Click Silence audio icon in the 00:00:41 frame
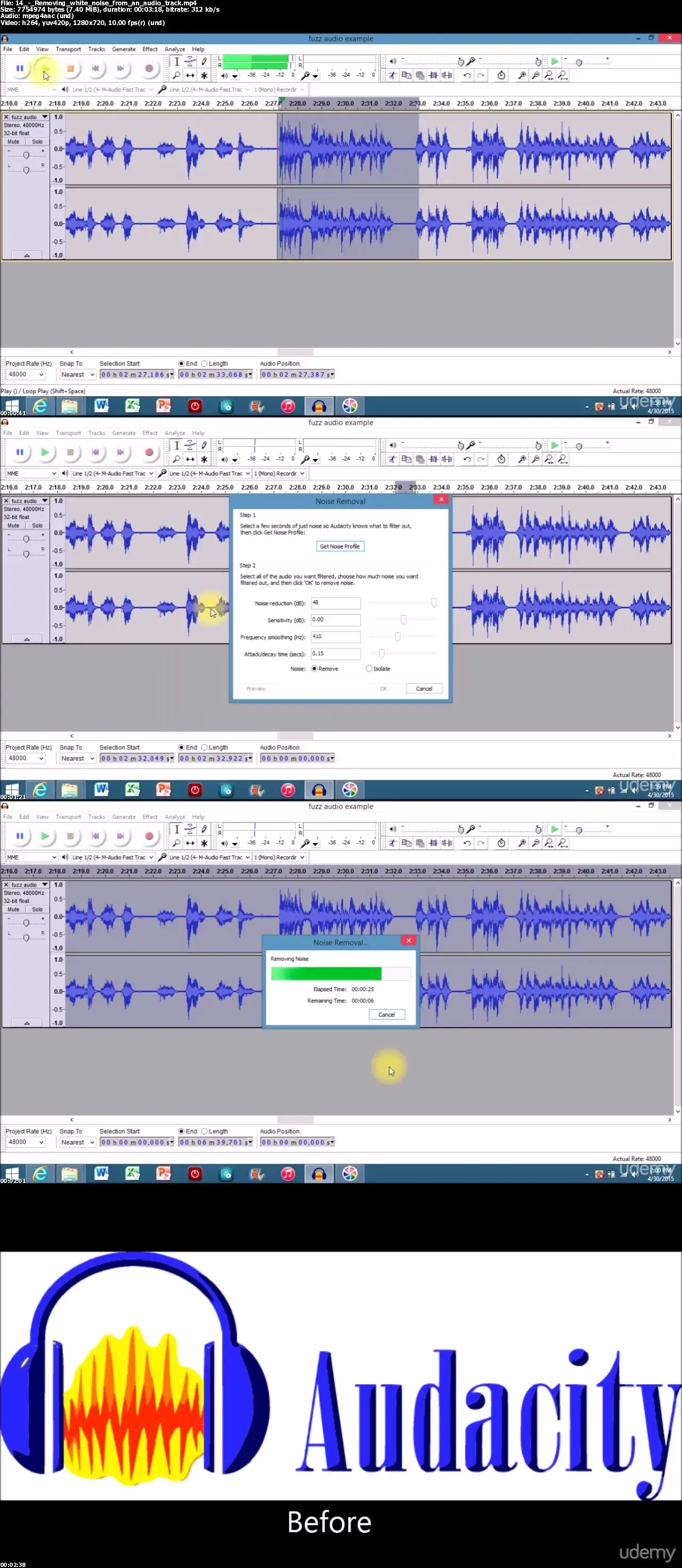682x1568 pixels. coord(447,76)
